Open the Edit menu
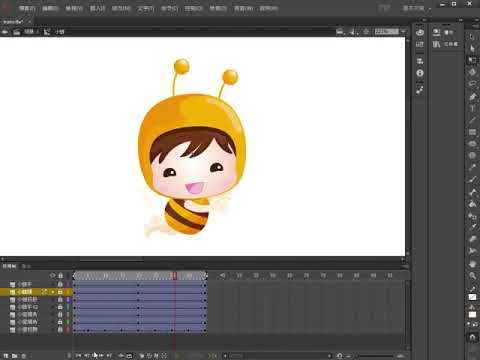The height and width of the screenshot is (360, 480). [50, 8]
